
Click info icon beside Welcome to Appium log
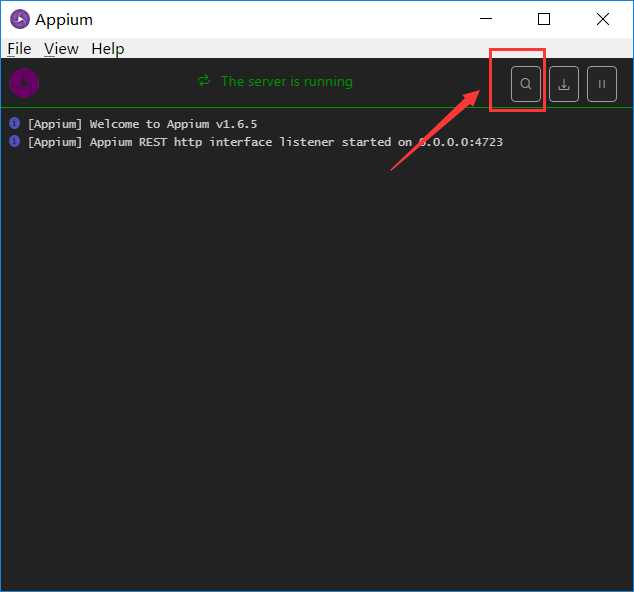(x=15, y=123)
